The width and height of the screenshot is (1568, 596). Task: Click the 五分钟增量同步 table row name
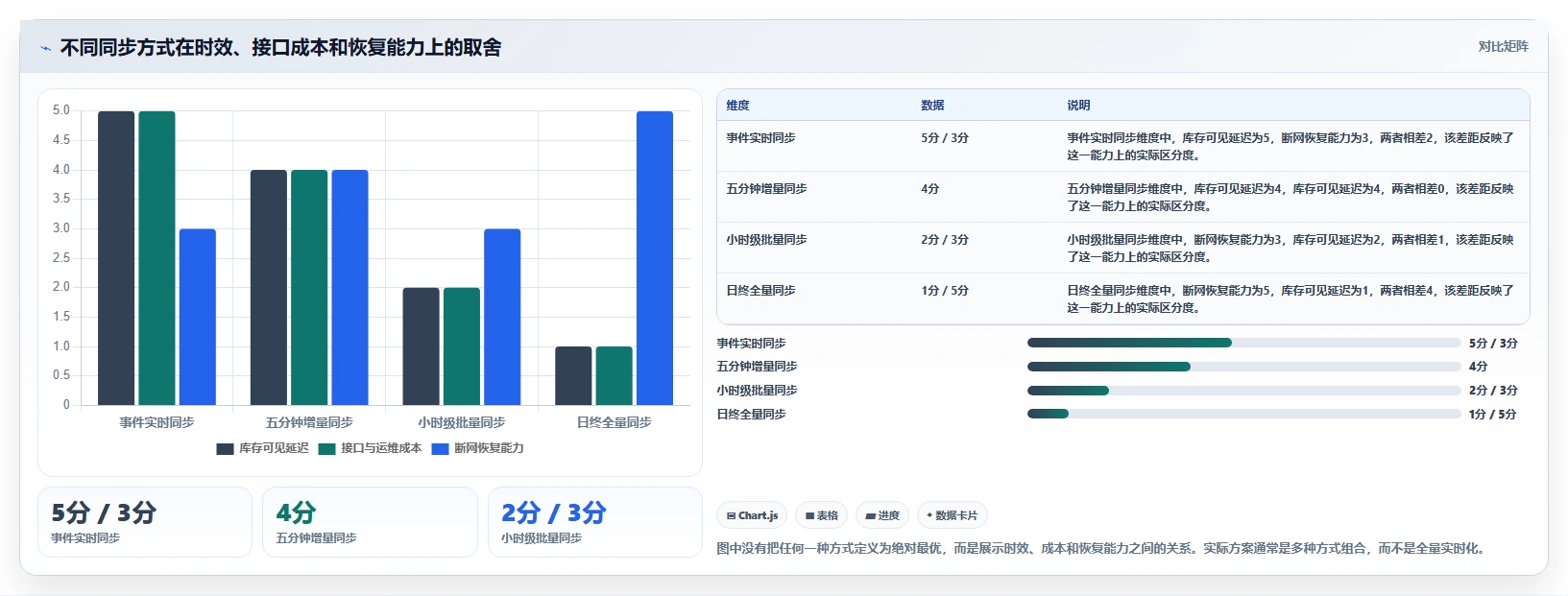click(766, 189)
